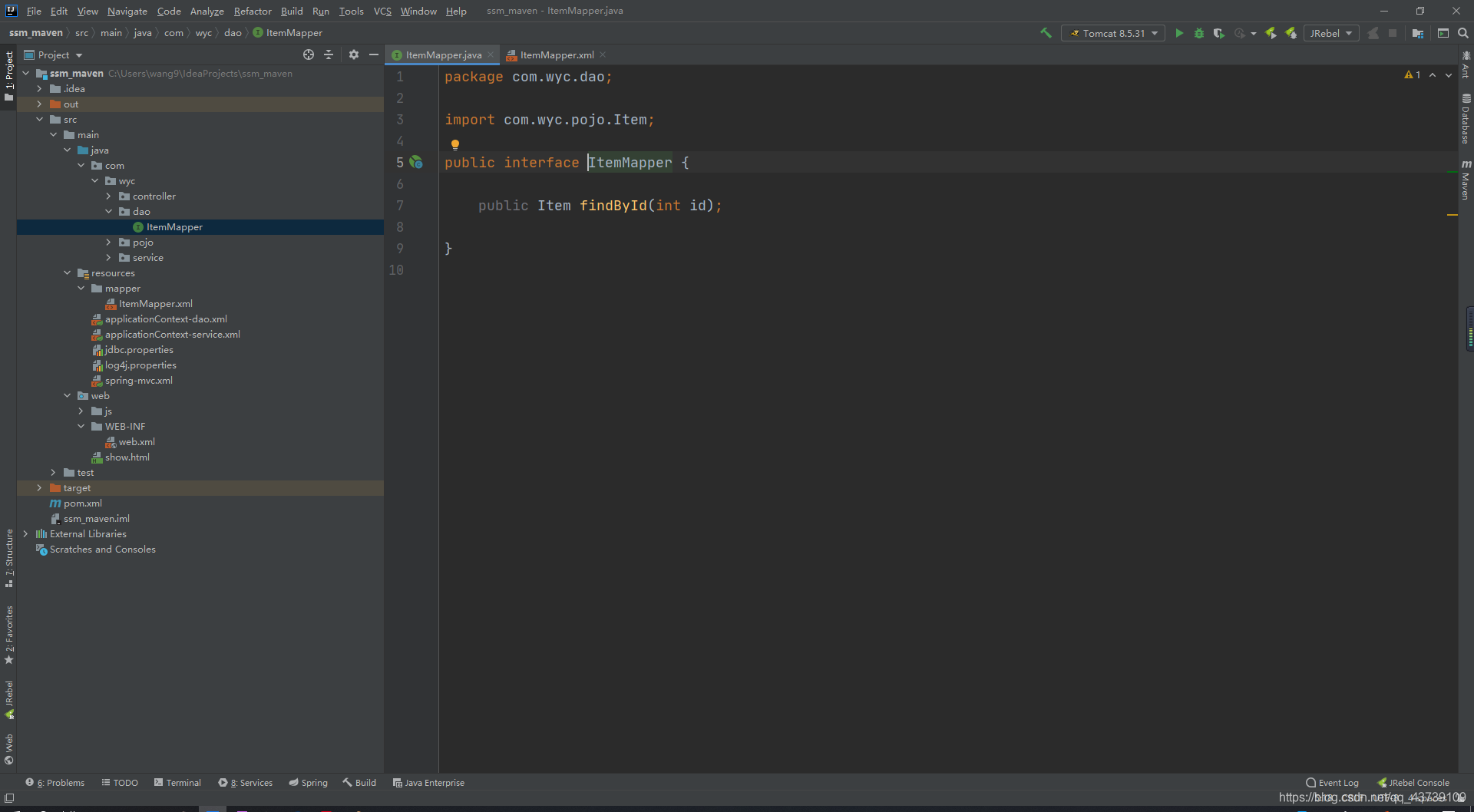This screenshot has height=812, width=1474.
Task: Select applicationContext-dao.xml file
Action: (x=166, y=319)
